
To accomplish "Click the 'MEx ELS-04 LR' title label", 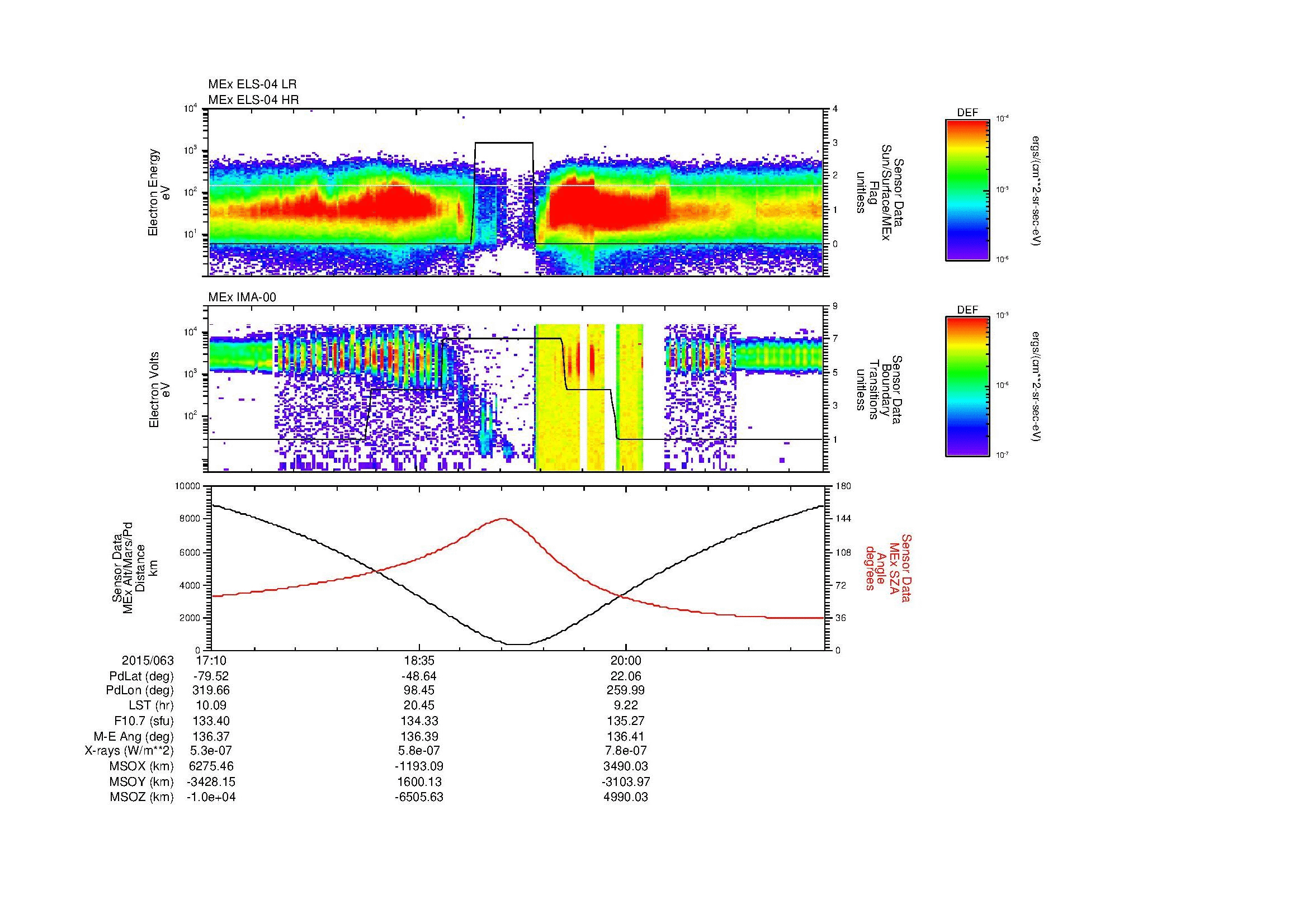I will tap(252, 84).
